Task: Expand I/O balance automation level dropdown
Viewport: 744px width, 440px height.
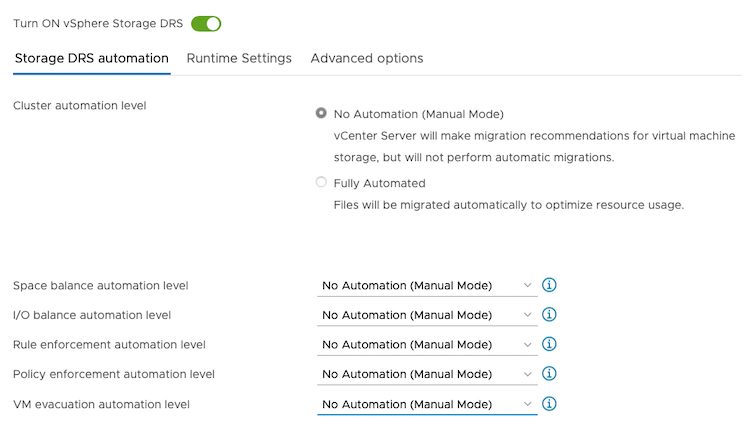Action: pyautogui.click(x=427, y=315)
